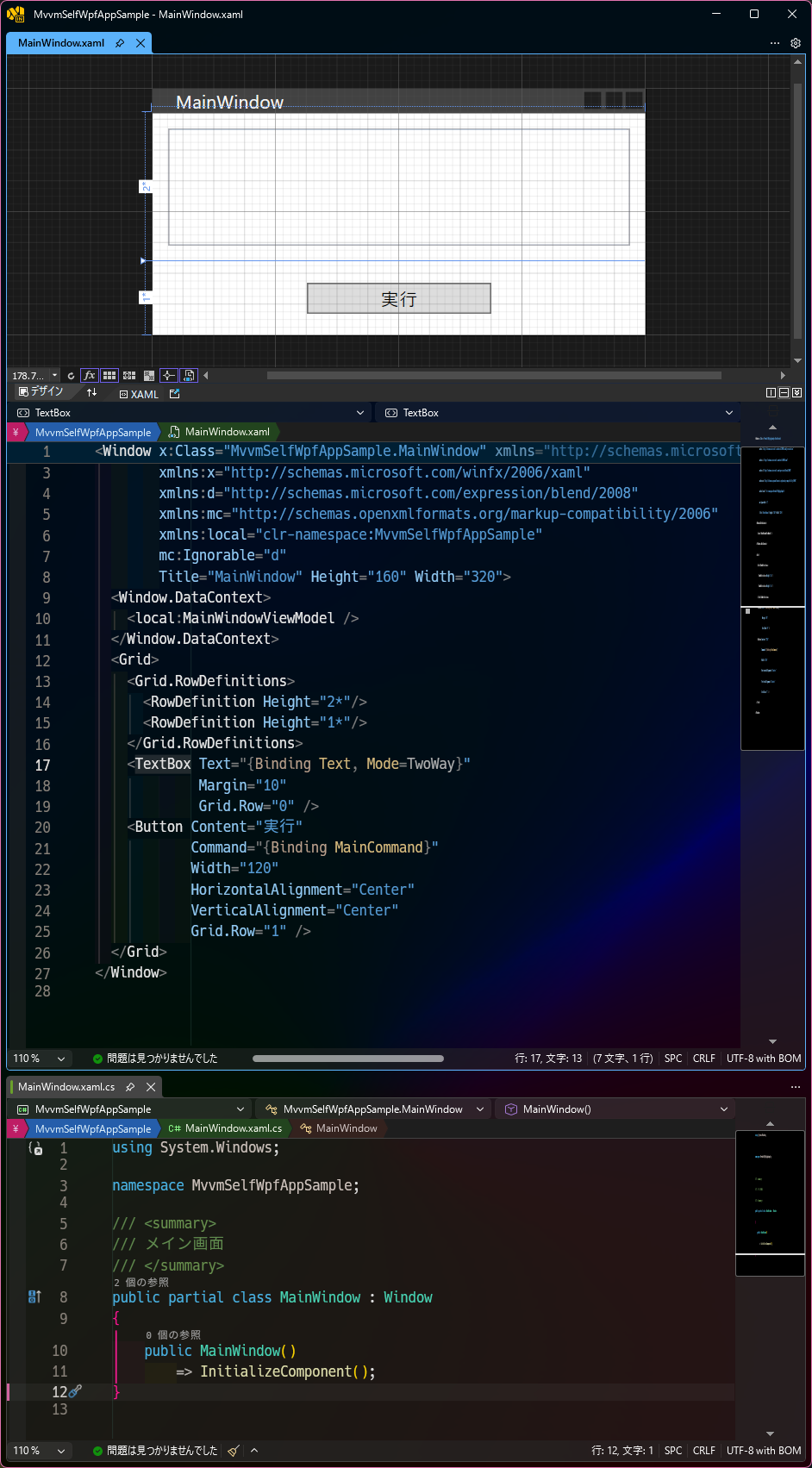
Task: Swap the design and XAML panes
Action: click(92, 393)
